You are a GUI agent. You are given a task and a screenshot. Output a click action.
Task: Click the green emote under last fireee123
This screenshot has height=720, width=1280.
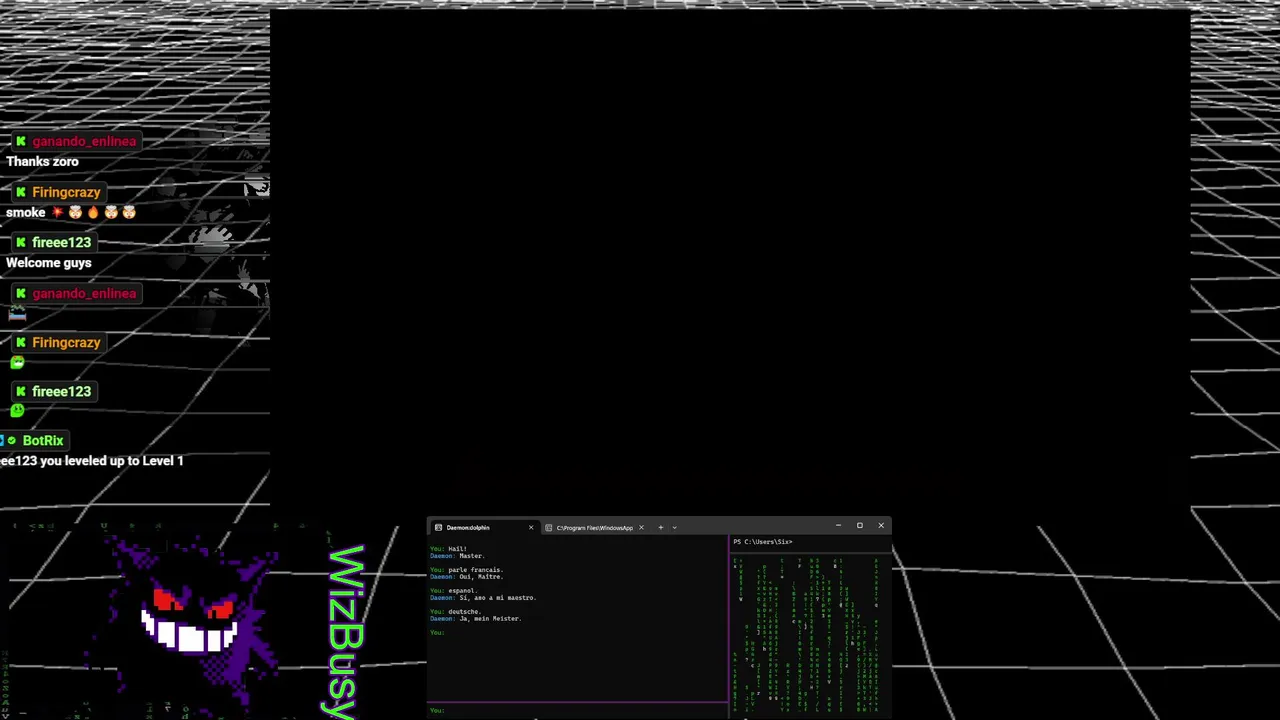coord(17,410)
